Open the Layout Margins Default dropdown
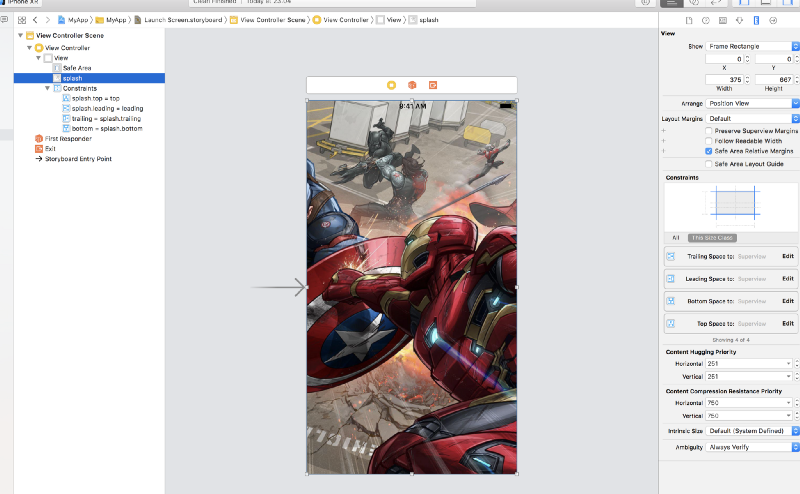The image size is (800, 494). point(752,118)
